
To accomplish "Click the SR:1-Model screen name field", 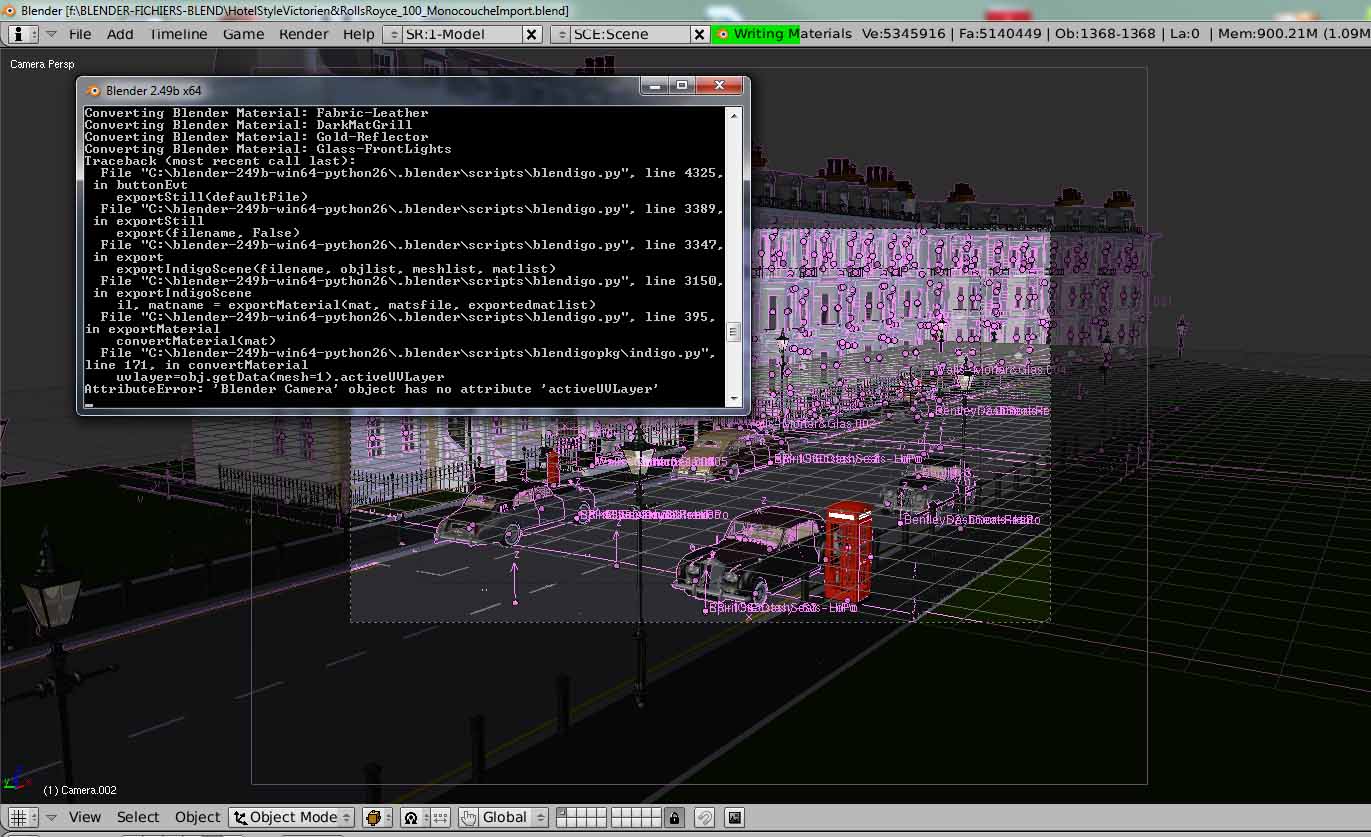I will tap(462, 34).
